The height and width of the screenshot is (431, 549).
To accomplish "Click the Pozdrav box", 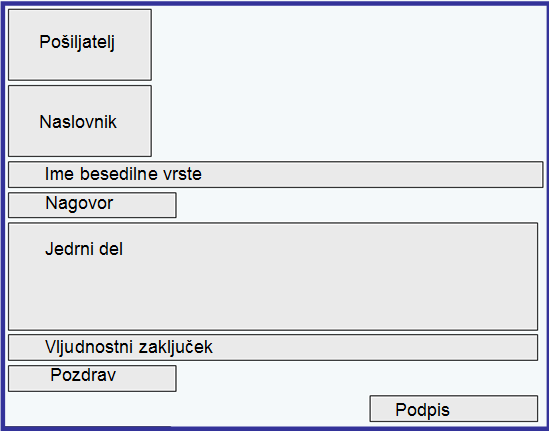I will (x=92, y=378).
